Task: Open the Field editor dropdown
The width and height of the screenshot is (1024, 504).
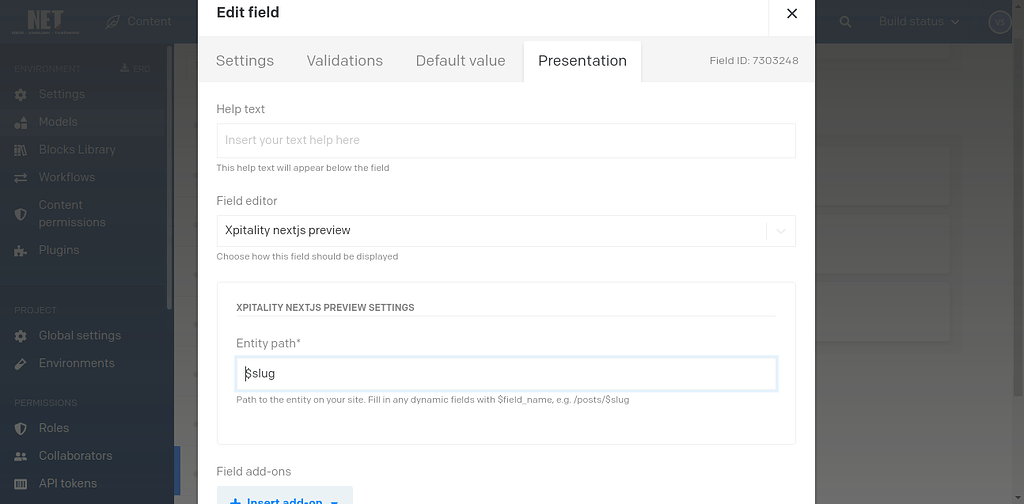Action: [x=506, y=231]
